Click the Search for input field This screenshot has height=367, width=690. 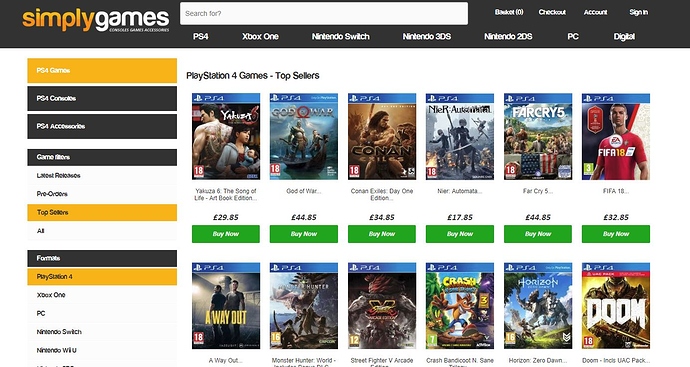point(324,14)
